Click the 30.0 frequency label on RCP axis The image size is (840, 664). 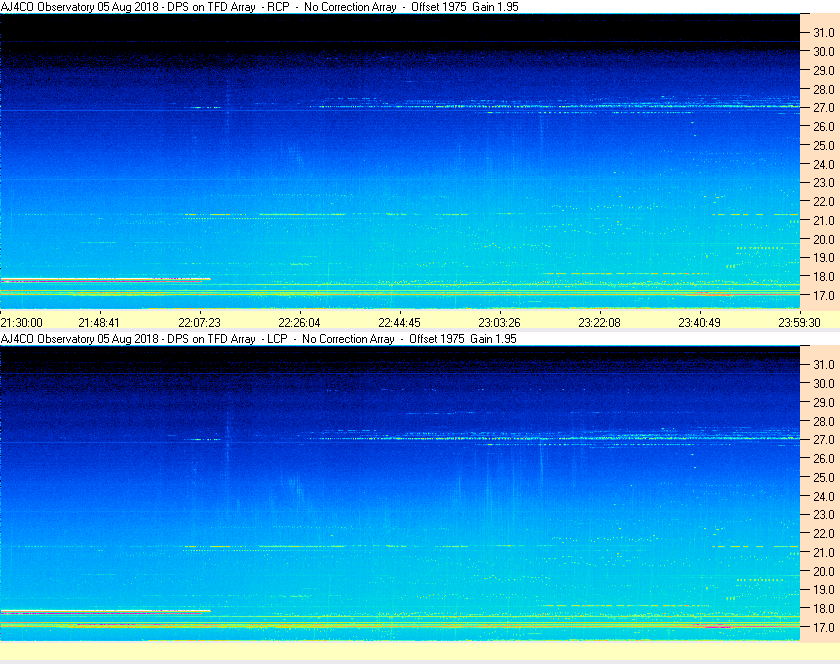[824, 51]
